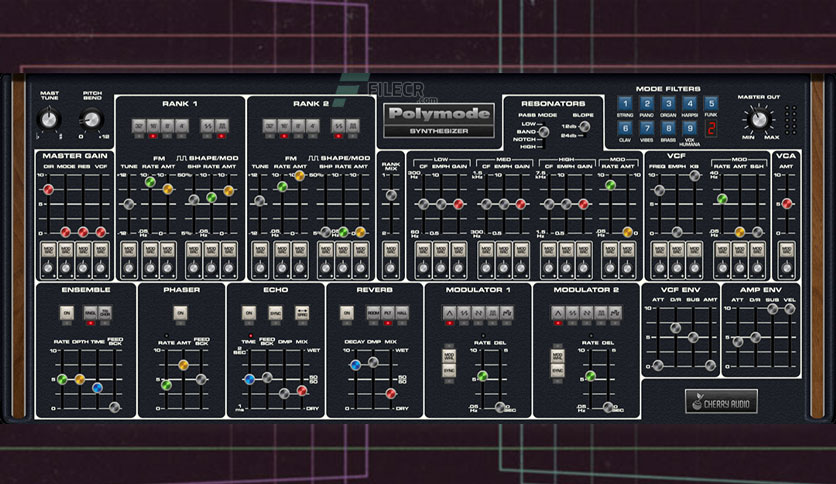Click the Reverb MIX red slider
The width and height of the screenshot is (836, 484).
click(391, 393)
